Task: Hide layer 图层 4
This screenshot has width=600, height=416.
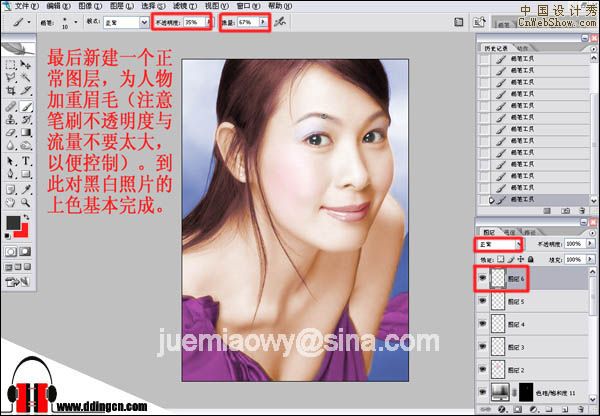Action: click(x=483, y=324)
